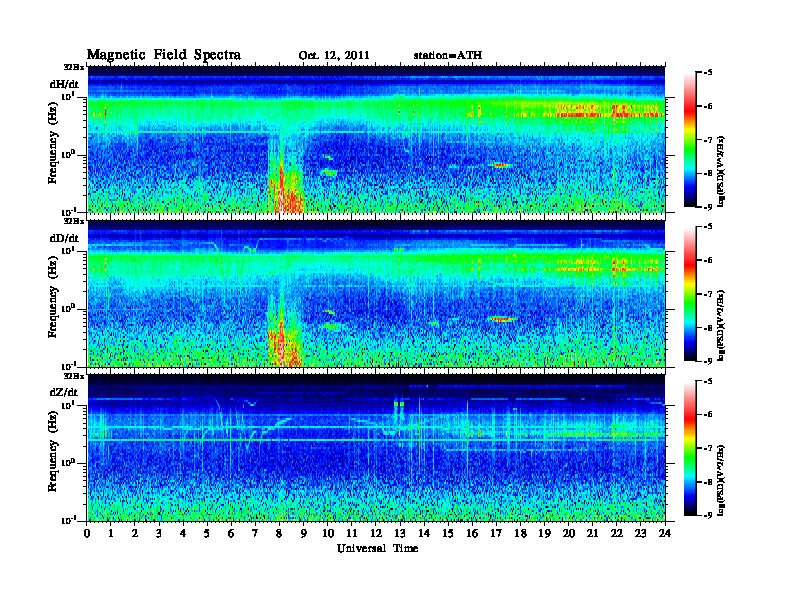Click the dZ/dt panel label

pos(64,392)
